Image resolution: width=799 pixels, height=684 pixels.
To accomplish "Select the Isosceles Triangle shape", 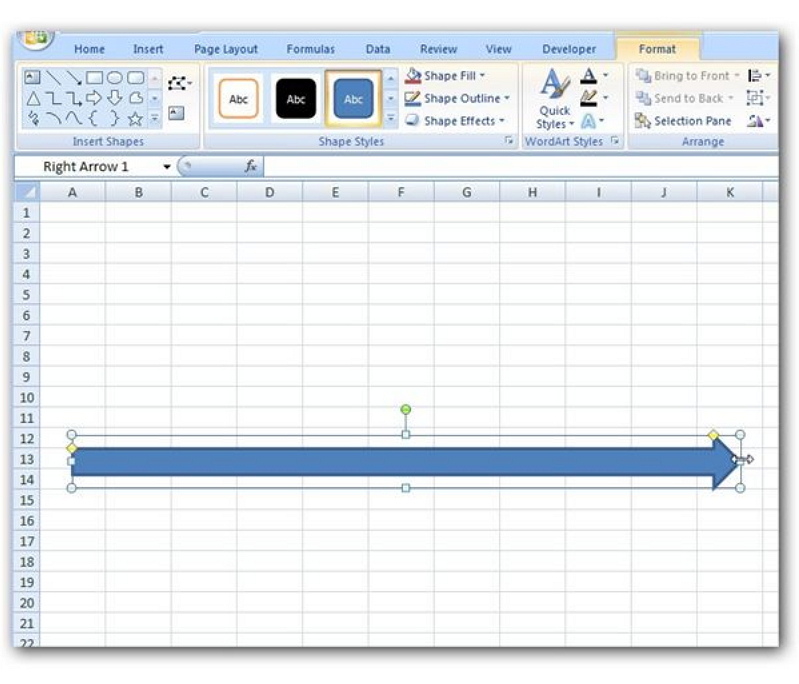I will (x=33, y=98).
